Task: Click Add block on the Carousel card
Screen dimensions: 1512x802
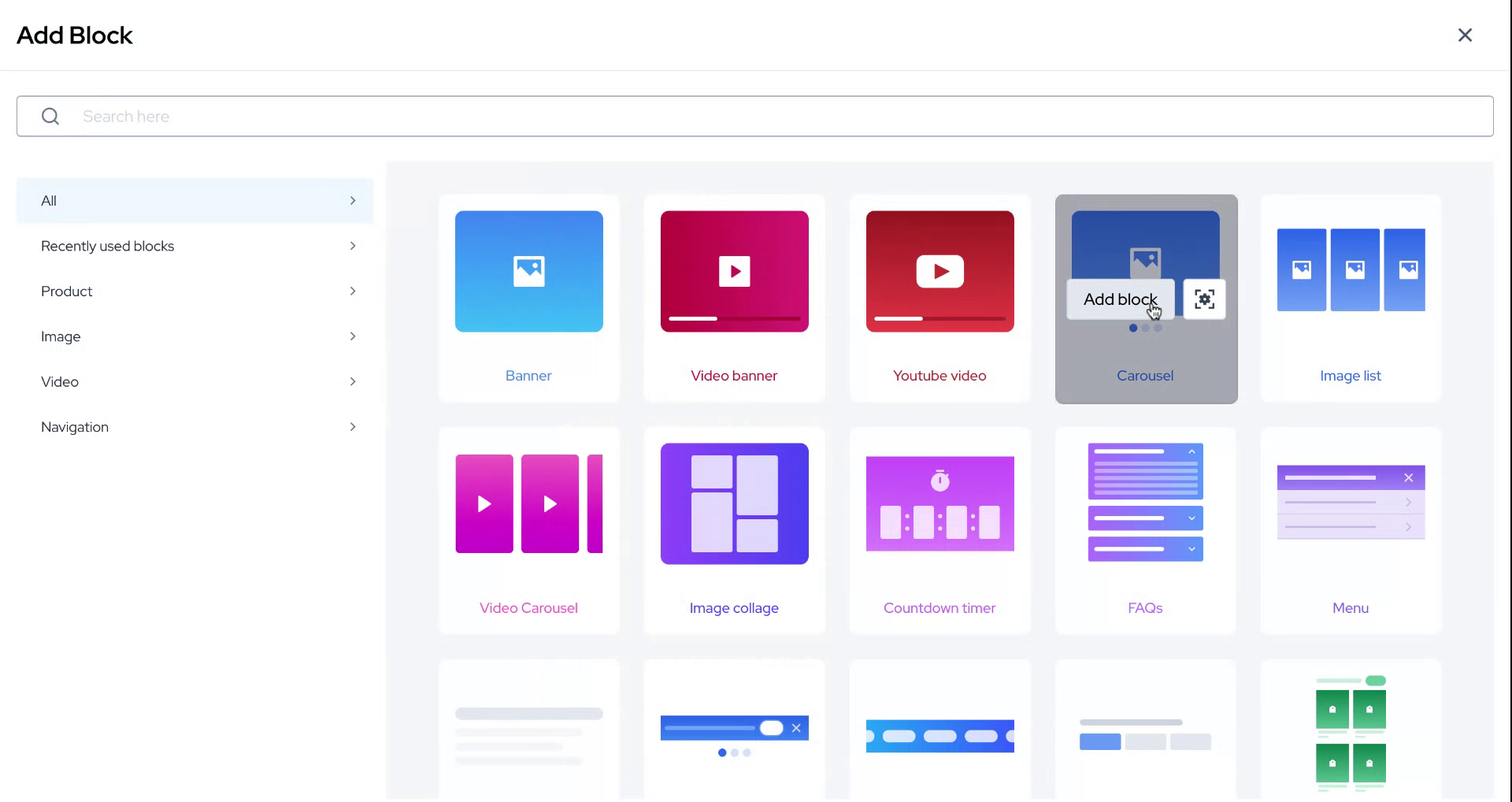Action: pos(1121,299)
